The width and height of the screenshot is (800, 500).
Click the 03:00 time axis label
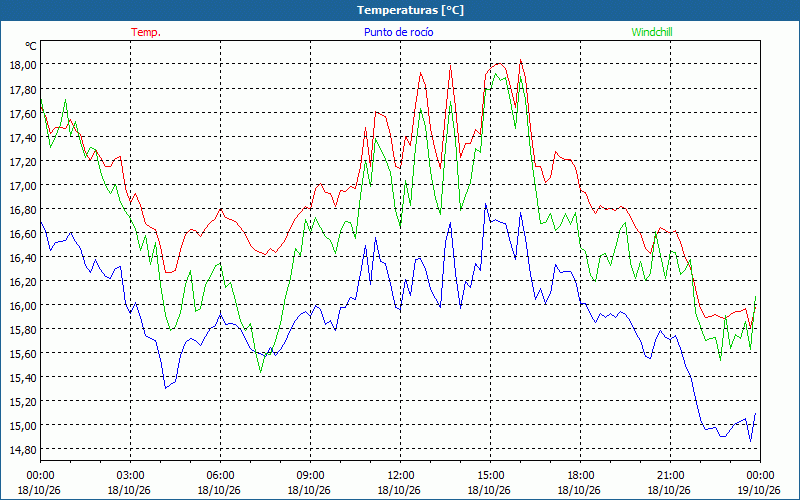coord(131,476)
